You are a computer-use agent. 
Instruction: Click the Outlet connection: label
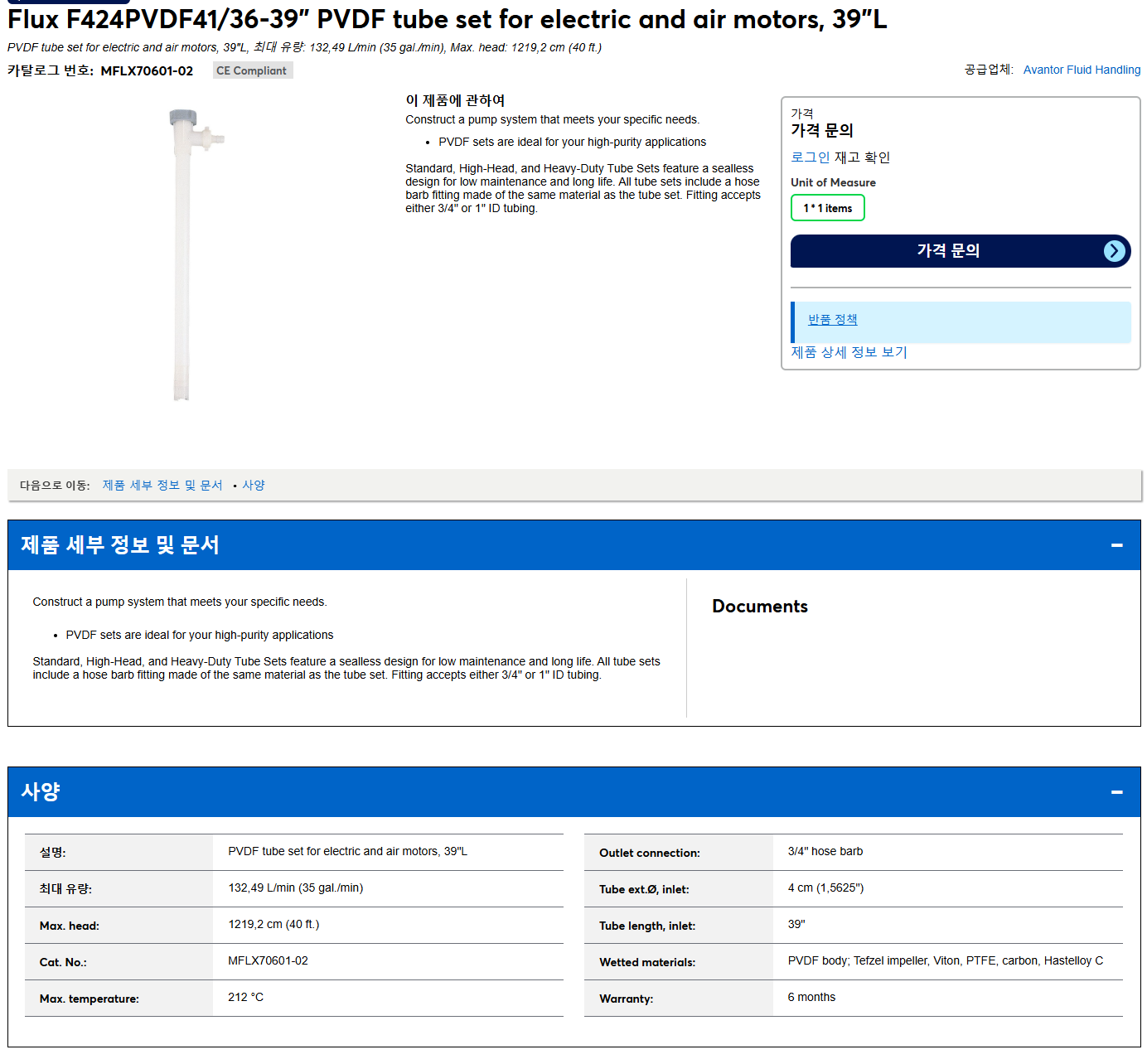[650, 853]
